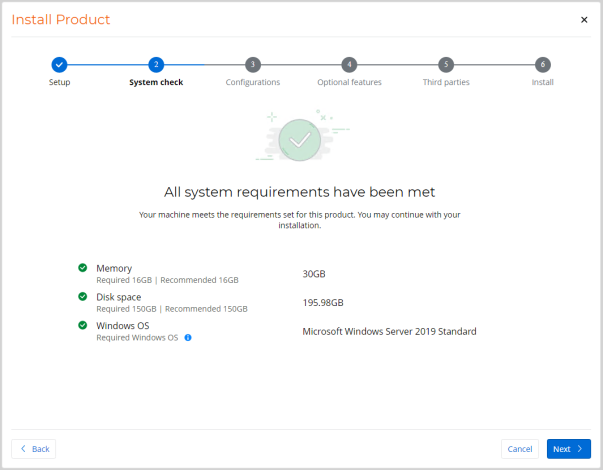Select step 2 System check circle
603x470 pixels.
(x=156, y=64)
